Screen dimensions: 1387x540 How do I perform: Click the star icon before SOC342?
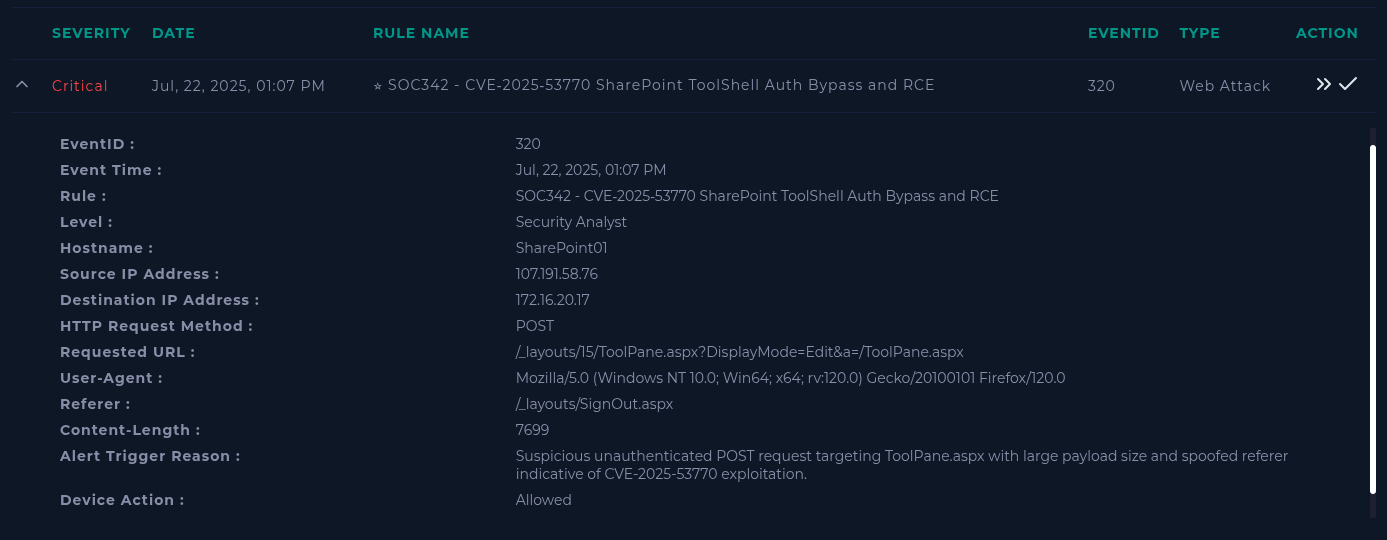[377, 86]
